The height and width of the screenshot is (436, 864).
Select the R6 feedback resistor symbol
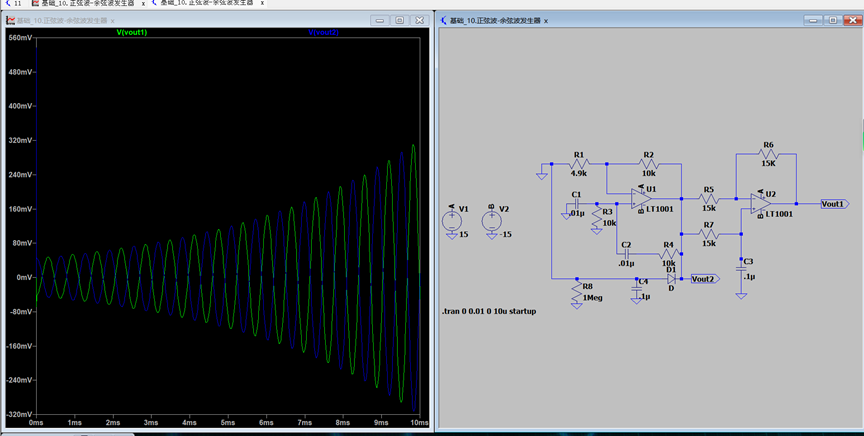pos(769,154)
